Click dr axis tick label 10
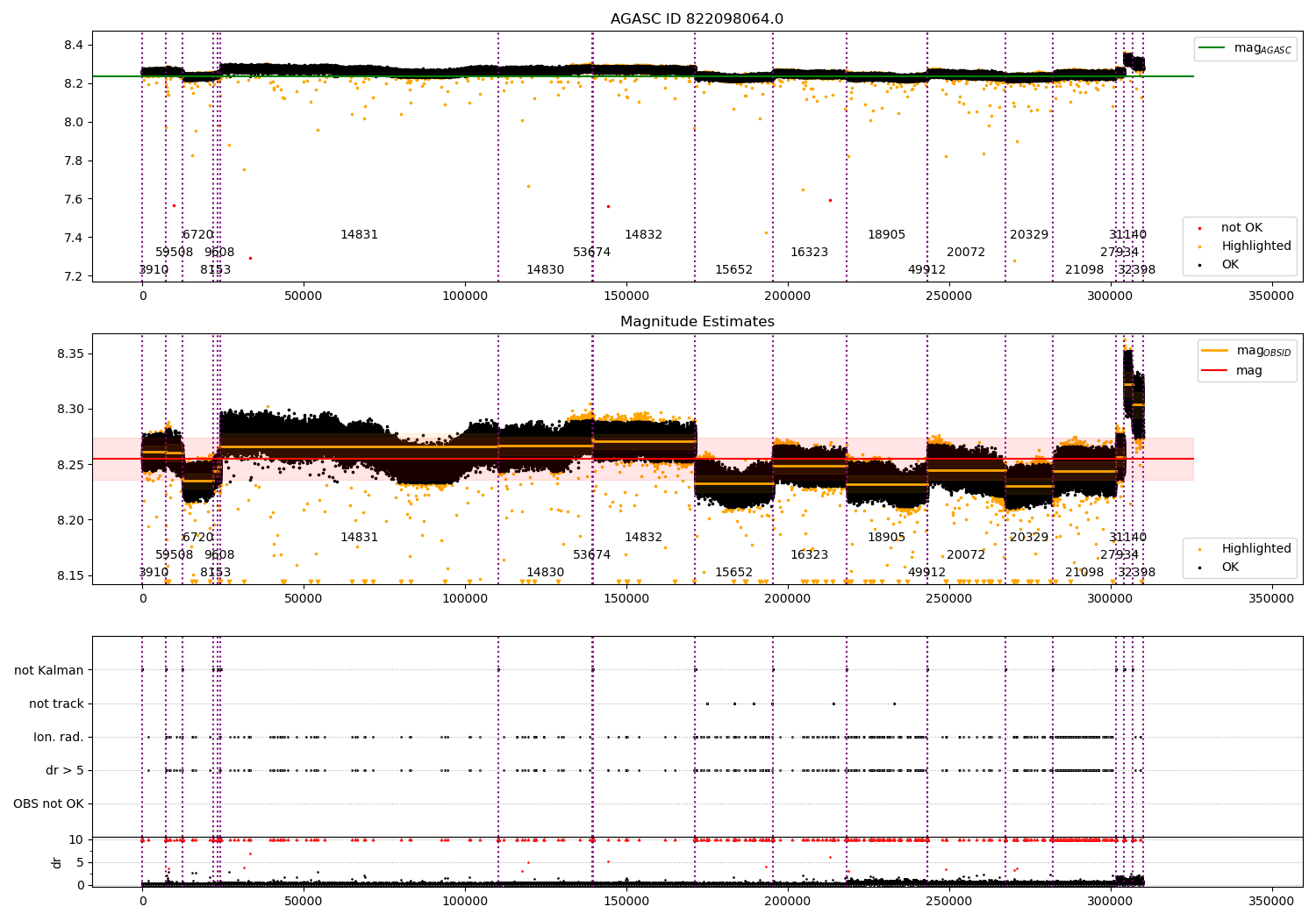The image size is (1316, 921). click(76, 839)
